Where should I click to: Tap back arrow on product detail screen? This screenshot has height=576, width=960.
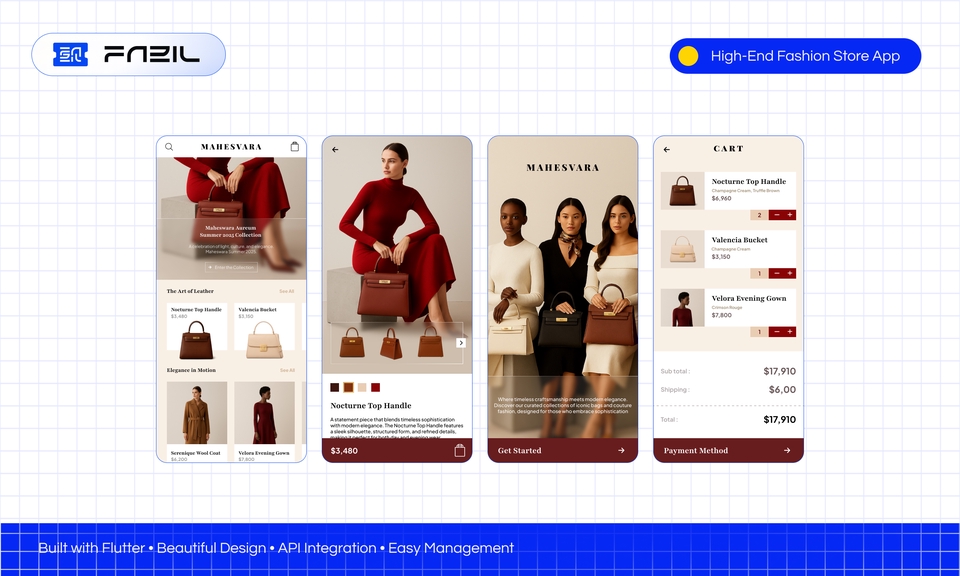[335, 149]
